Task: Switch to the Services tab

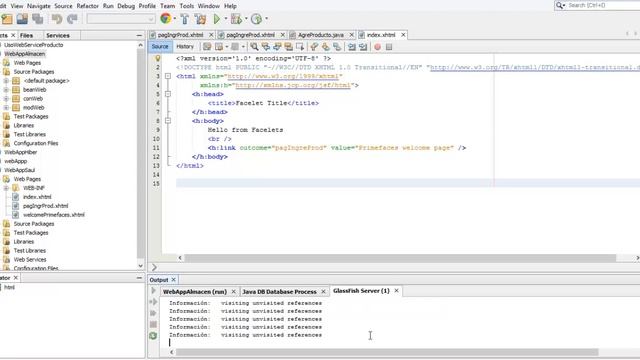Action: coord(58,36)
